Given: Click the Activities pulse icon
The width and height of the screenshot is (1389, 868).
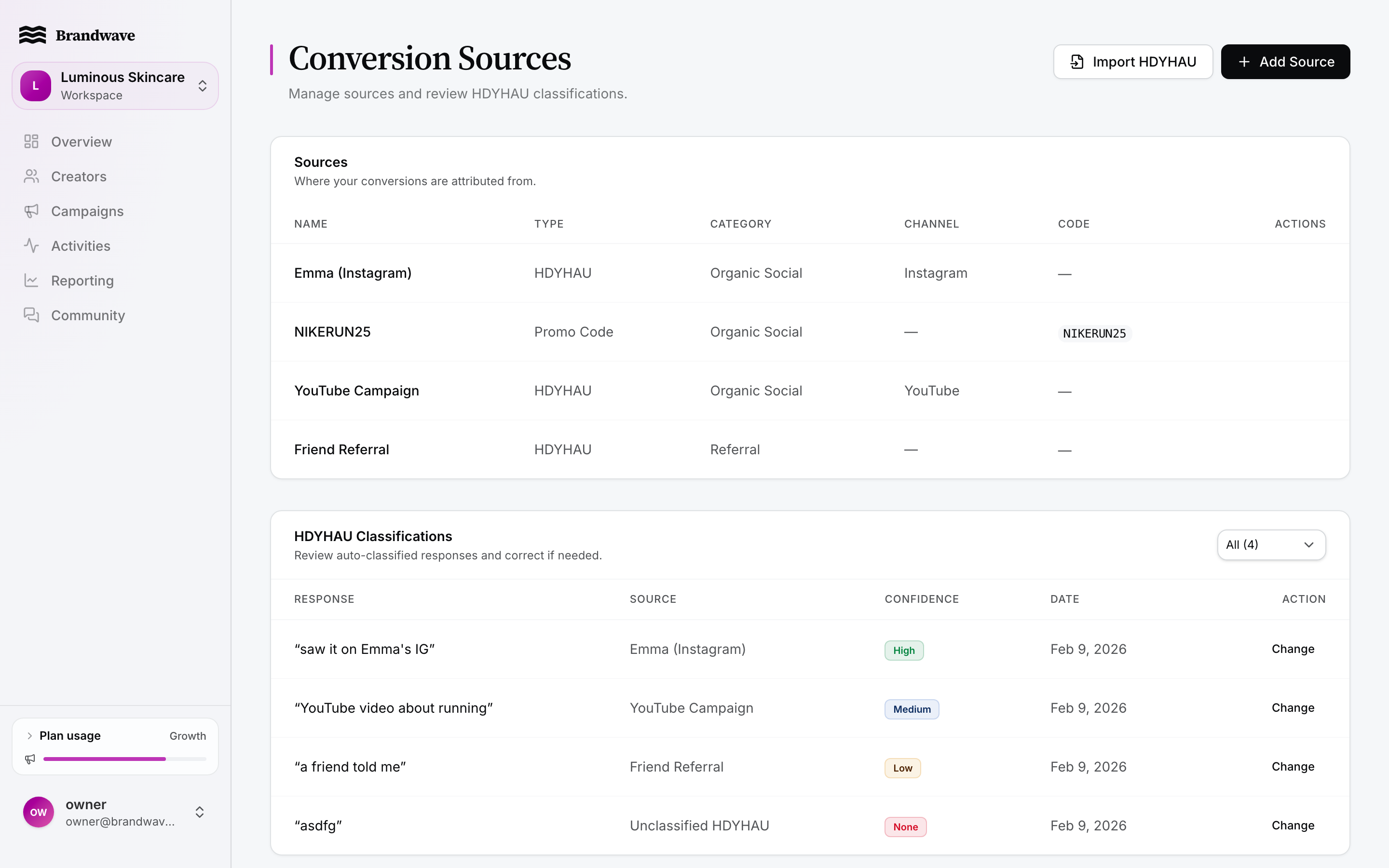Looking at the screenshot, I should [x=31, y=246].
